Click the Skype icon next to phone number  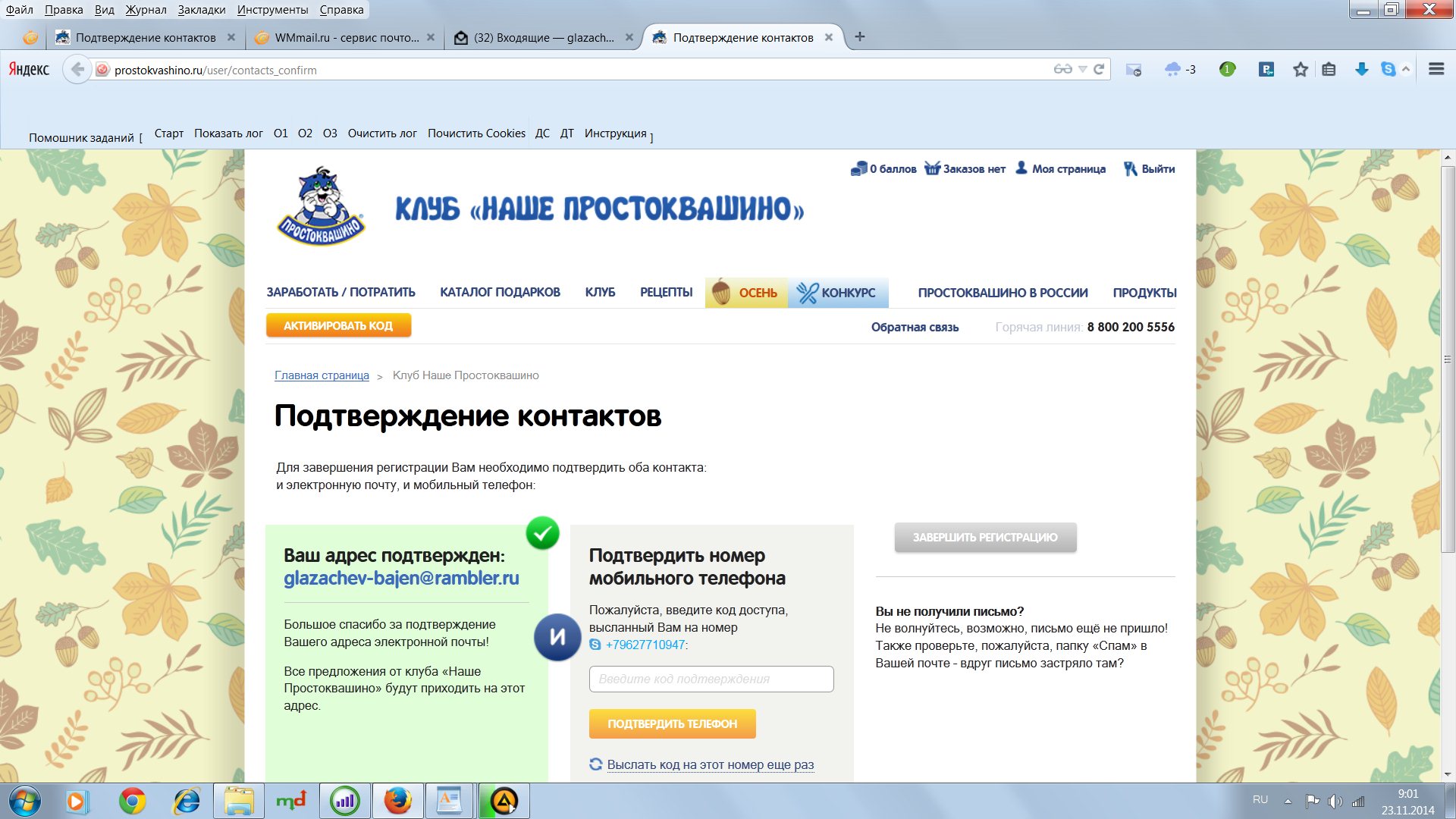pyautogui.click(x=595, y=645)
